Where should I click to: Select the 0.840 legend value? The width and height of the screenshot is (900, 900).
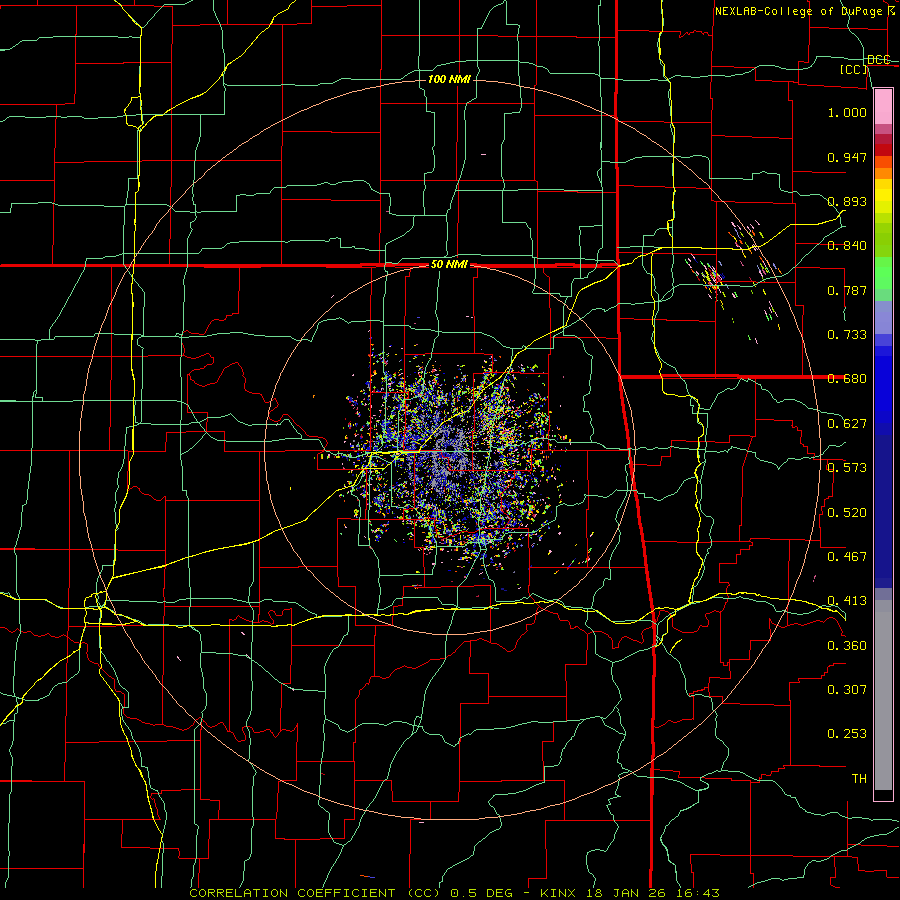[x=847, y=246]
